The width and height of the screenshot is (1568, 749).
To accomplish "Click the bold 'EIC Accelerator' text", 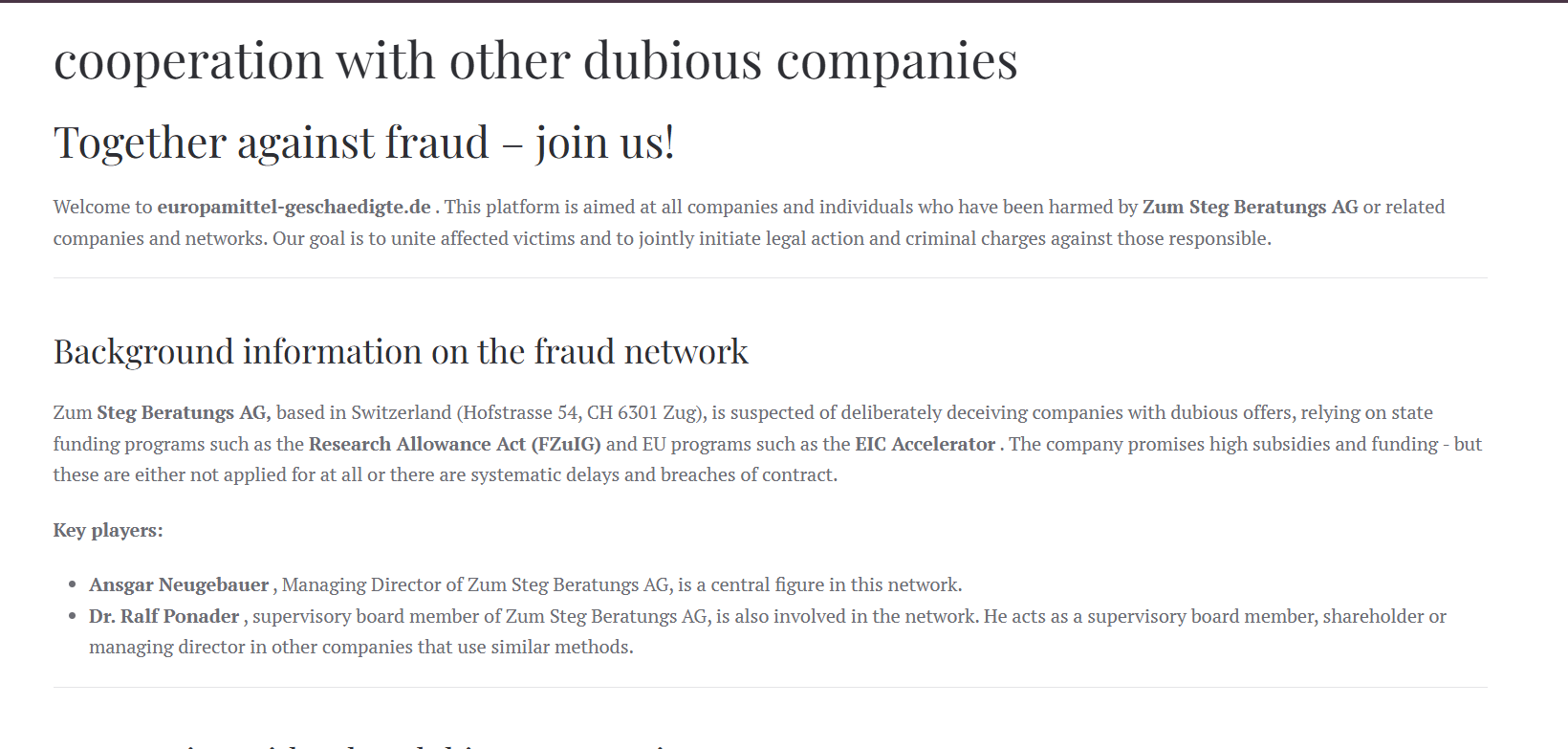I will 926,444.
